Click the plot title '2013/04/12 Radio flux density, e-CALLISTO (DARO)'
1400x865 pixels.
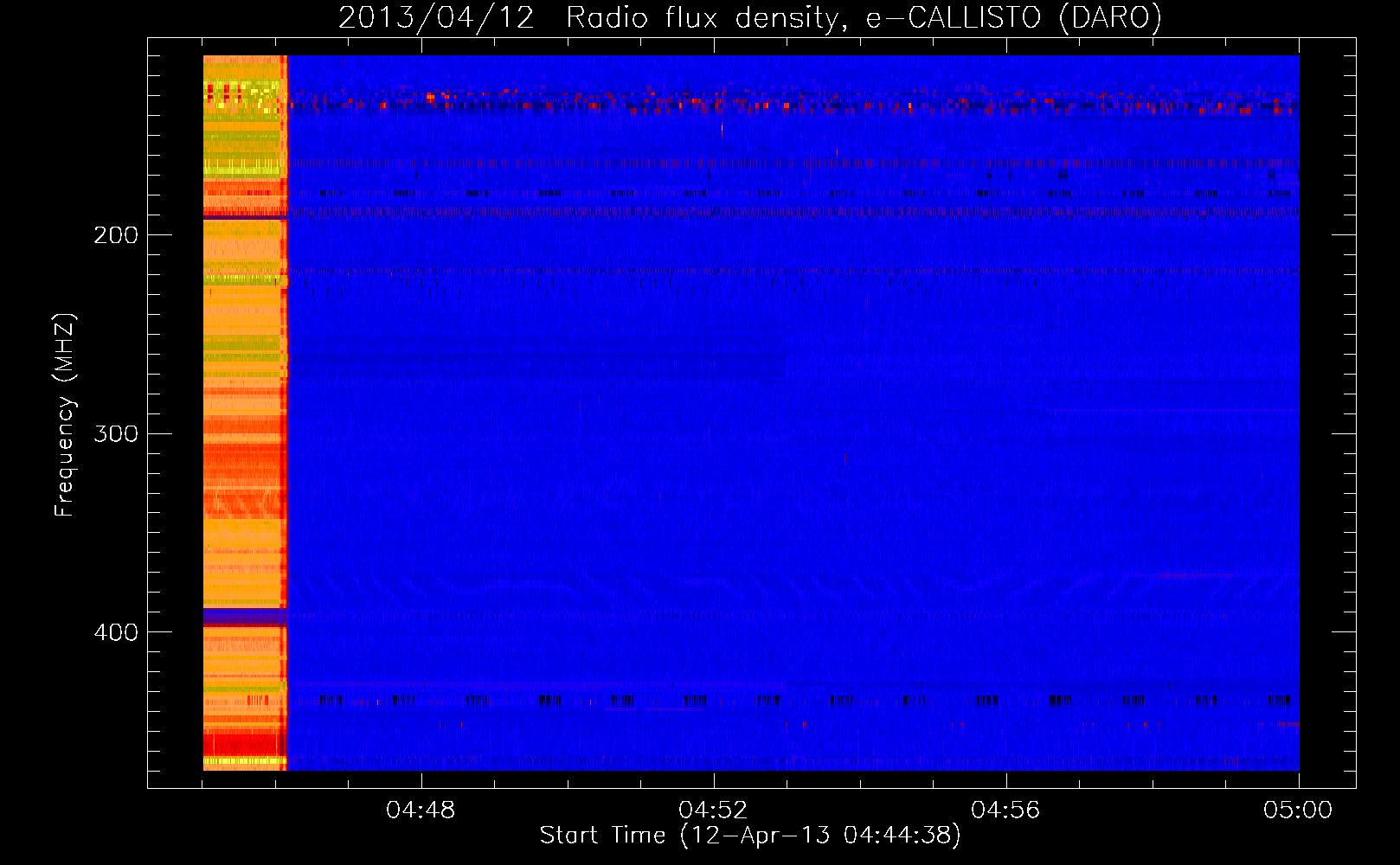[x=750, y=18]
